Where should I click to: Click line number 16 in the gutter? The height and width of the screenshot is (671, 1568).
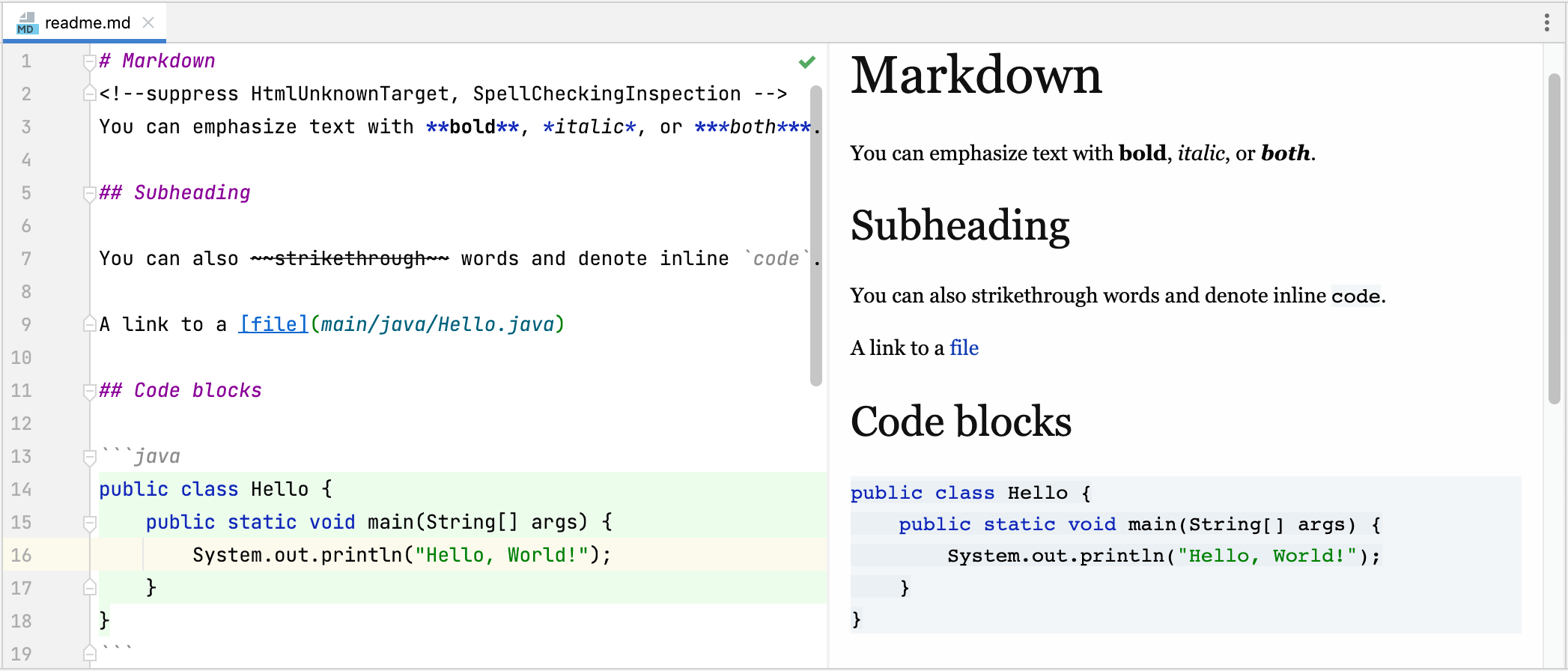21,555
